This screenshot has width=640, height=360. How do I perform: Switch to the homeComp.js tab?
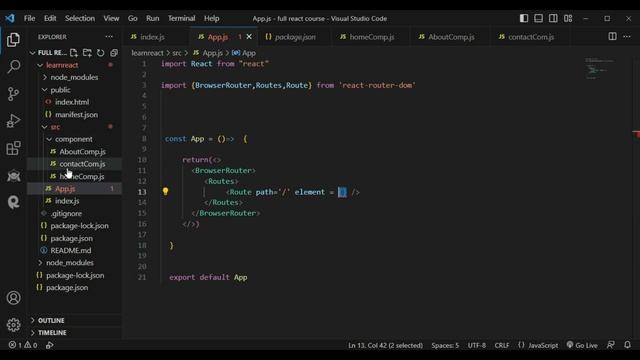(371, 37)
